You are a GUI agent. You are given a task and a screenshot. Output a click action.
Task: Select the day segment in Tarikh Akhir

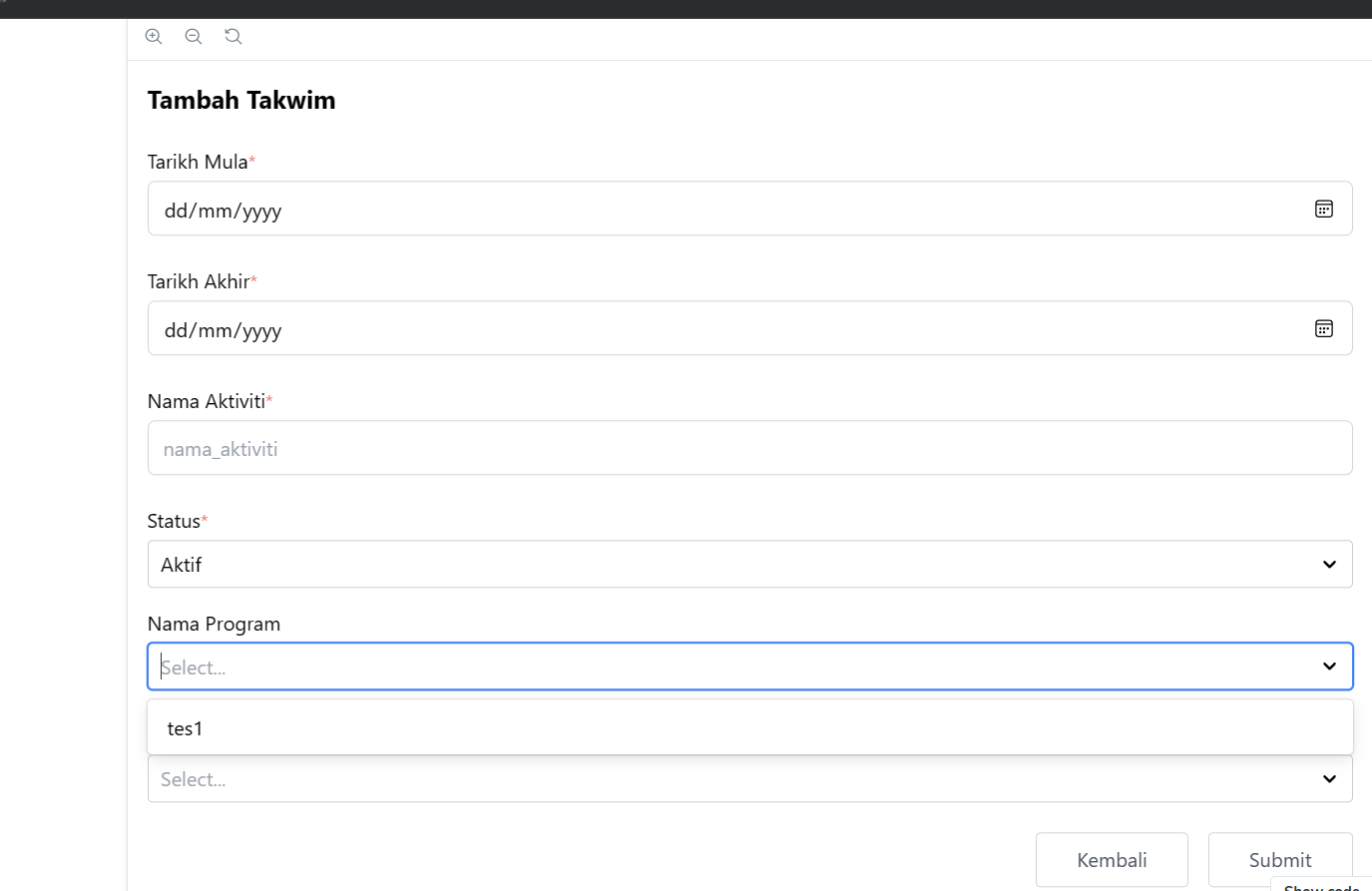coord(176,330)
